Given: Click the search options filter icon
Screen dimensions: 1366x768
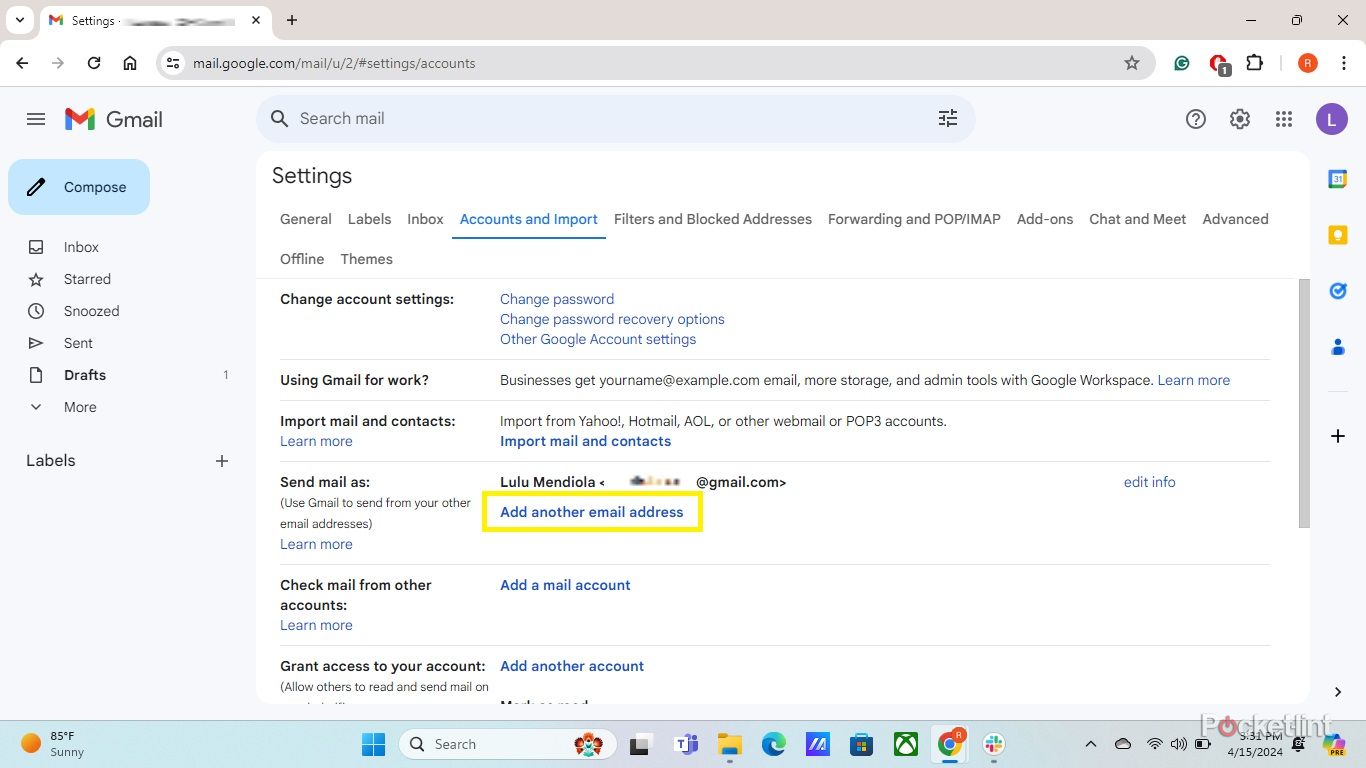Looking at the screenshot, I should click(x=947, y=119).
